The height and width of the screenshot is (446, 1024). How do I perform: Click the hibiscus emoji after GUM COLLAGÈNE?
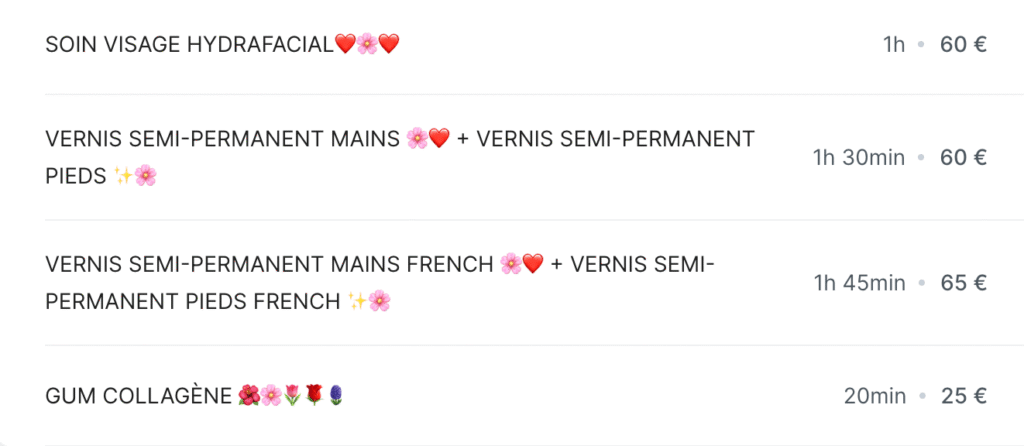click(249, 395)
